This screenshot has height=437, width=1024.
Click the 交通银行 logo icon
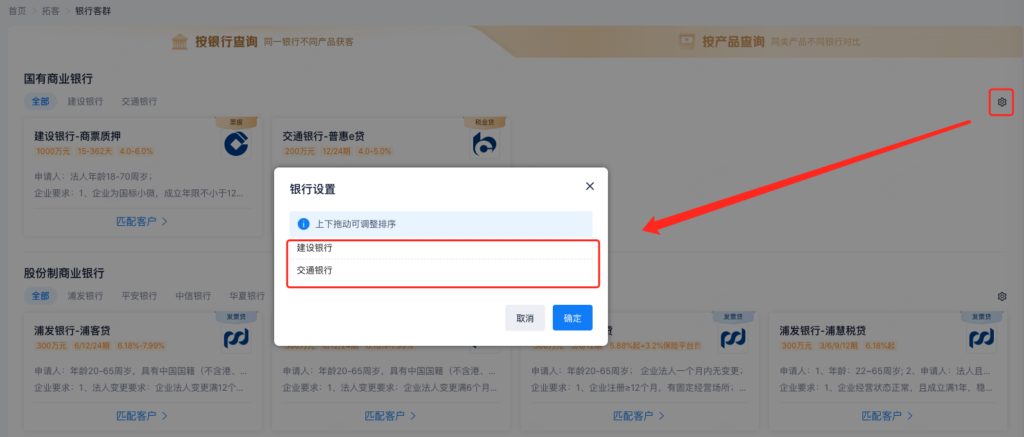(x=484, y=145)
